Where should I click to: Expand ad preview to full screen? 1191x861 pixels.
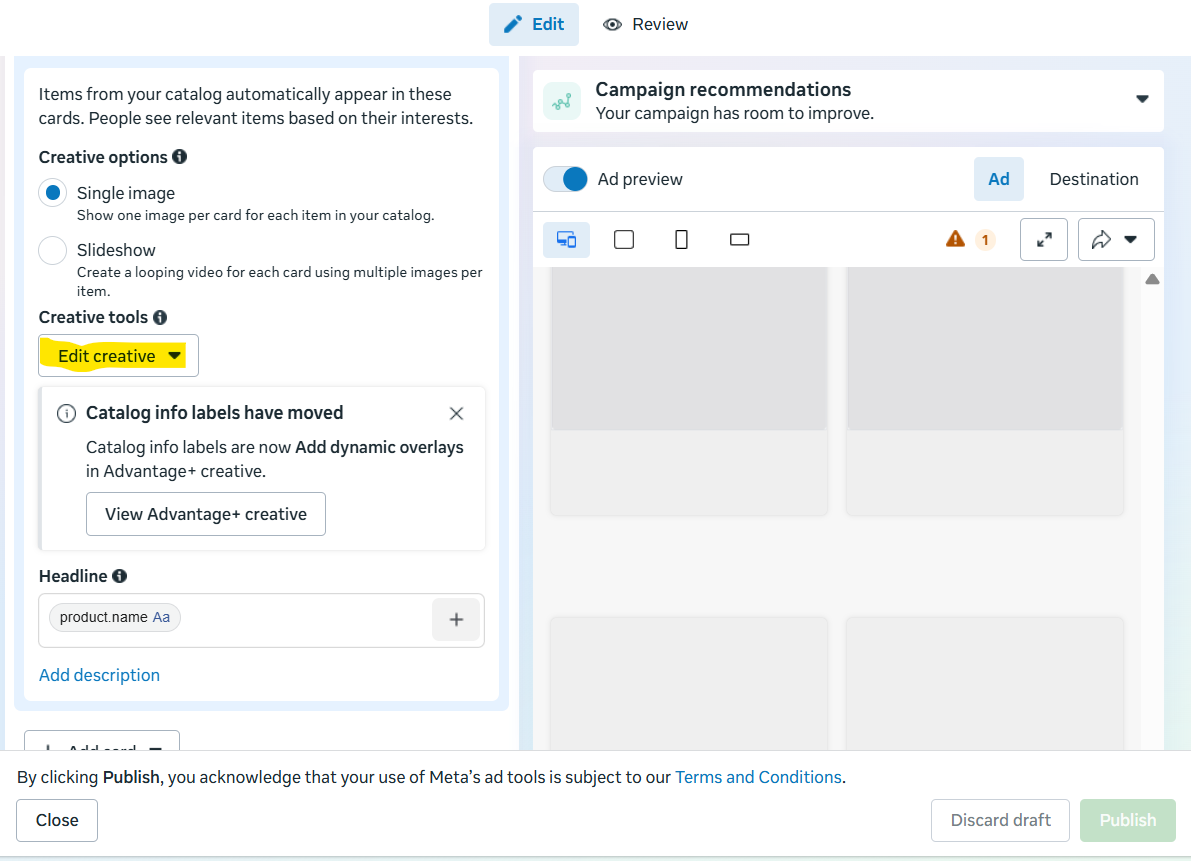click(x=1044, y=240)
